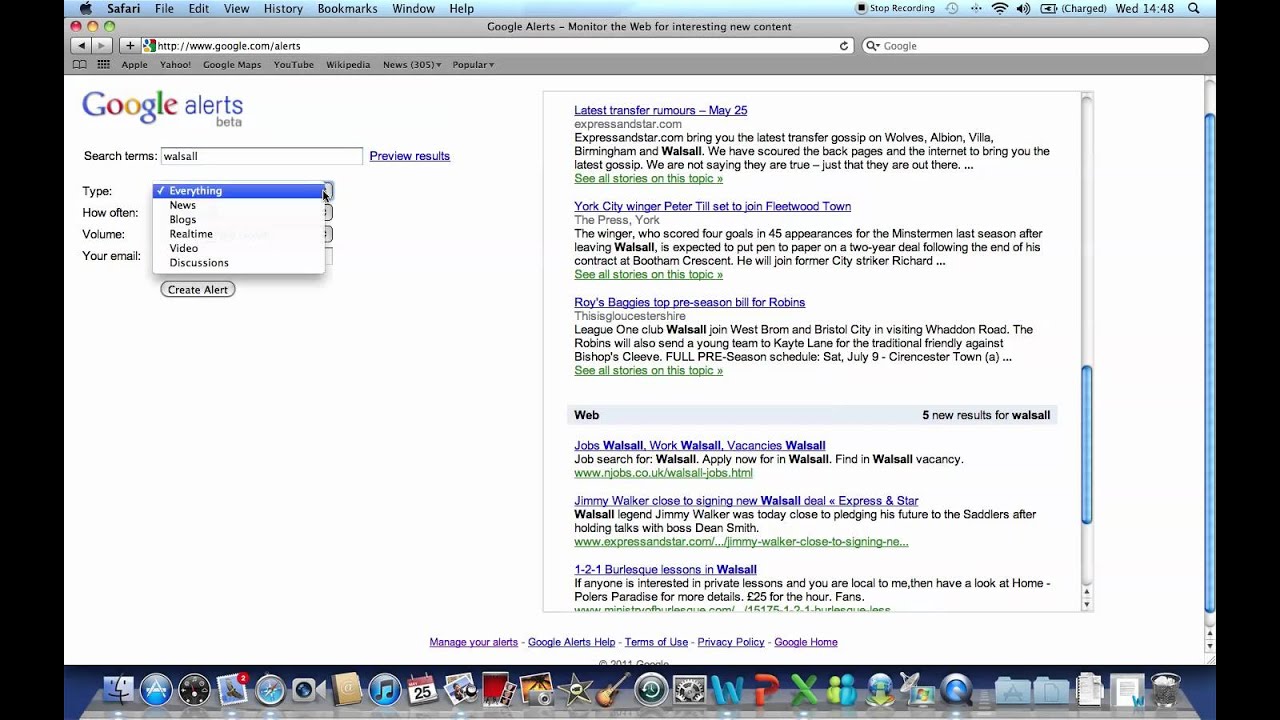1280x720 pixels.
Task: Open Roy's Baggies pre-season story link
Action: (x=689, y=302)
